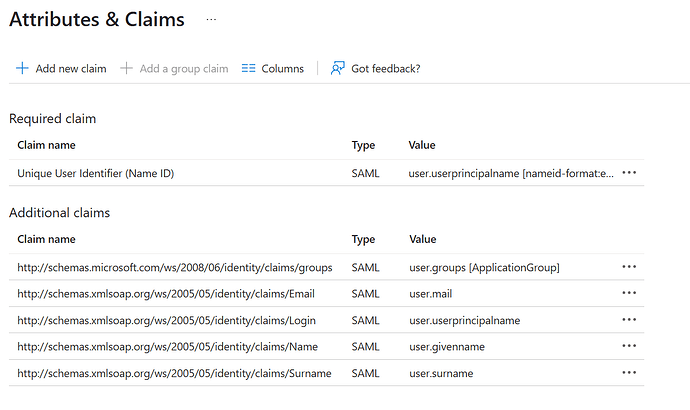This screenshot has width=690, height=410.
Task: Open more options for the Login claim
Action: [x=629, y=320]
